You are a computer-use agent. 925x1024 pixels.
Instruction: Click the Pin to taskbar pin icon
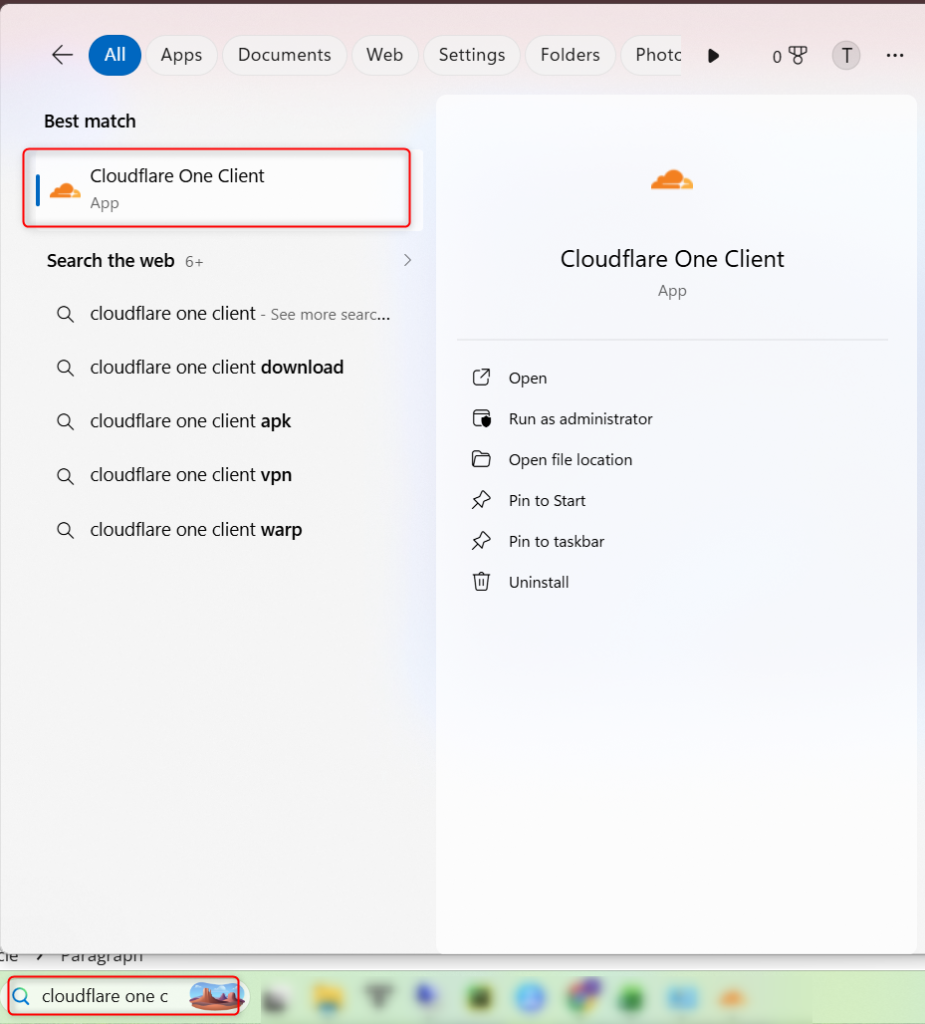[x=481, y=541]
